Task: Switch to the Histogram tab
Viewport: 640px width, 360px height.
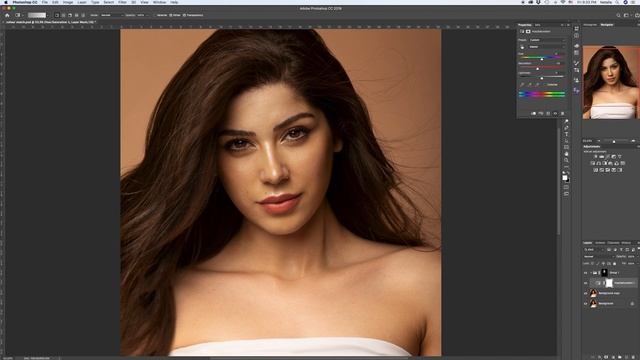Action: click(590, 25)
